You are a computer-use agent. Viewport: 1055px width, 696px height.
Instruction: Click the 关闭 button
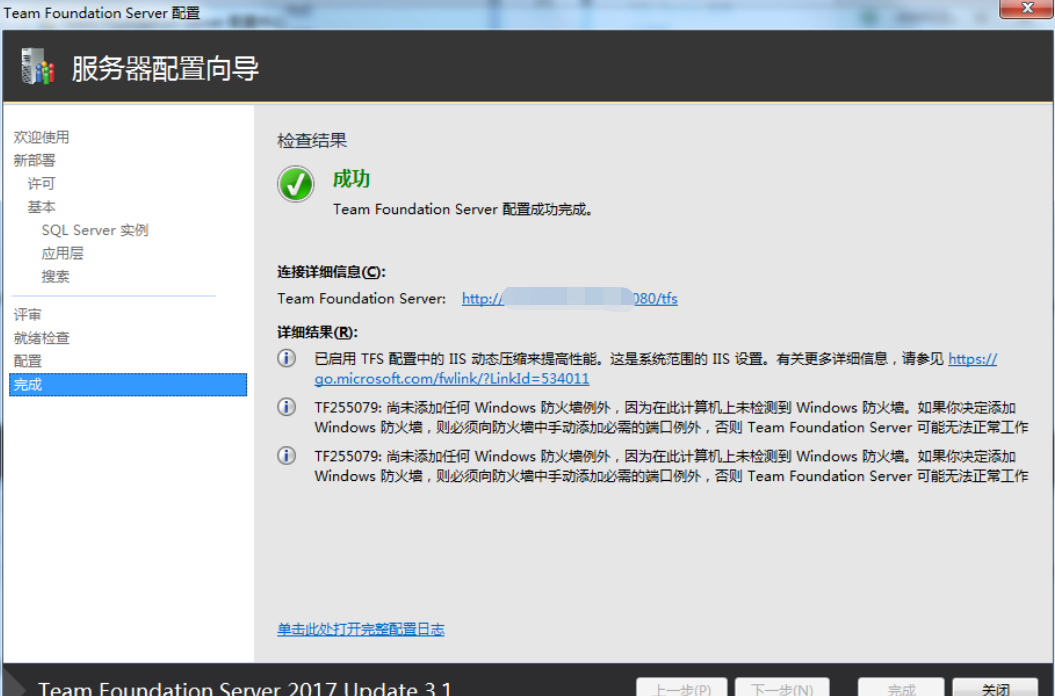point(995,687)
